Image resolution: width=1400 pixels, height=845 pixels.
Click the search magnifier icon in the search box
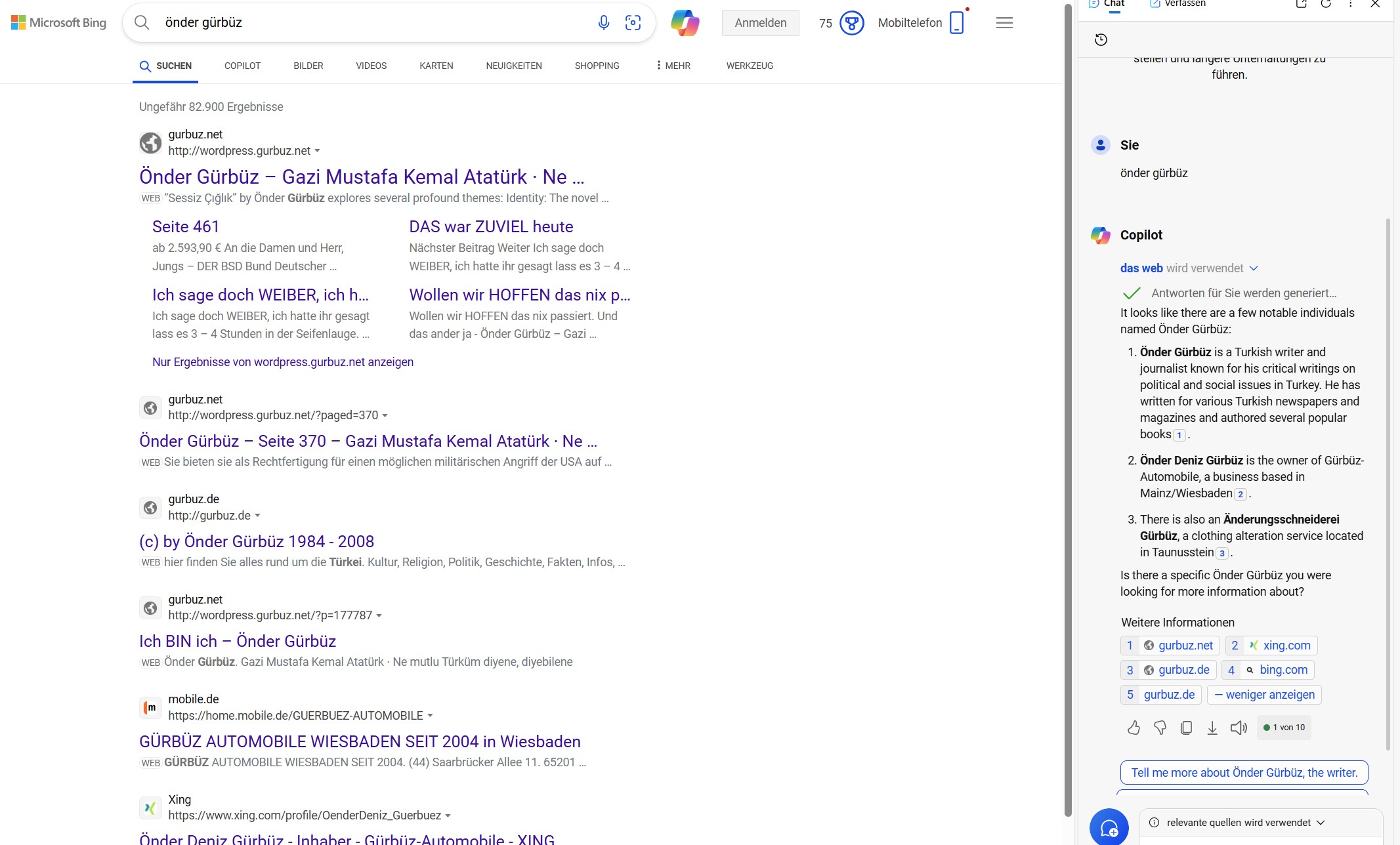[141, 22]
